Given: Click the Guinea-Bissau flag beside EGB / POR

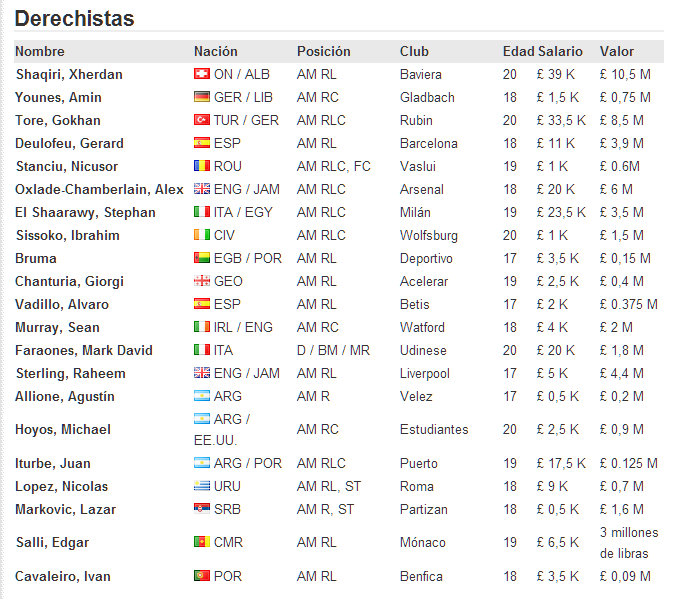Looking at the screenshot, I should pos(202,258).
